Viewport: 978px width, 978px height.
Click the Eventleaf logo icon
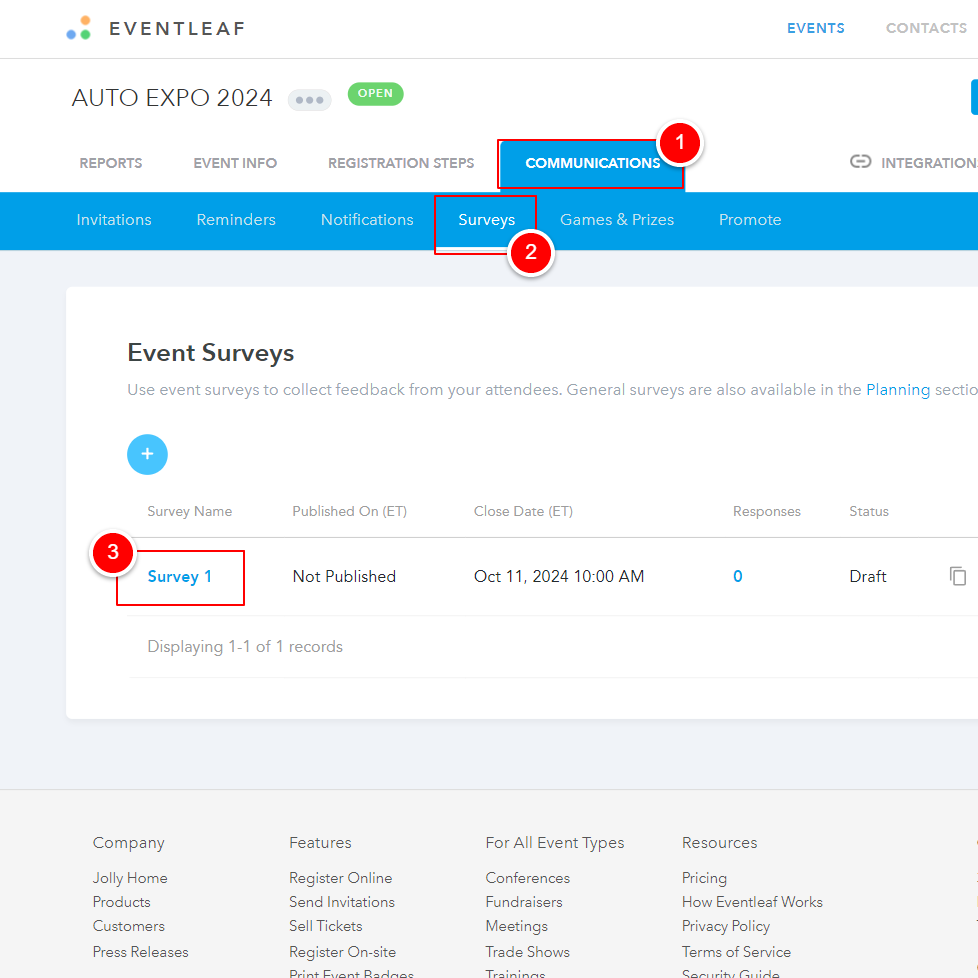coord(78,27)
